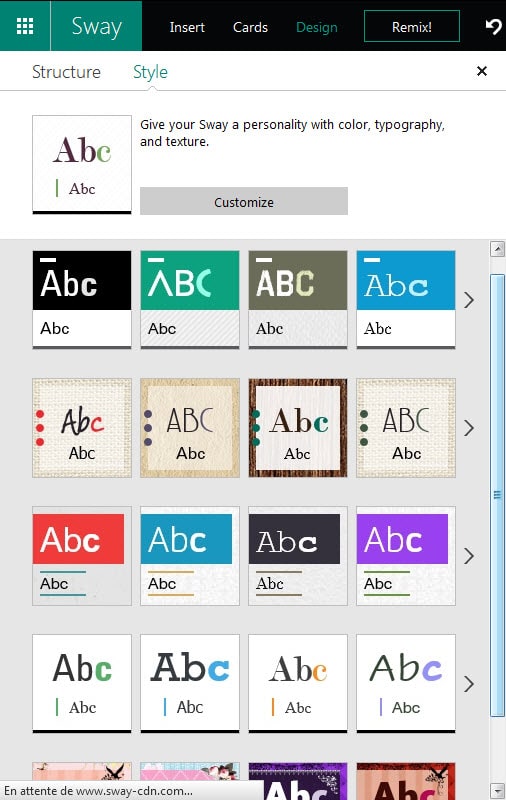The image size is (506, 800).
Task: Apply white style with lavender accent letter
Action: (x=406, y=684)
